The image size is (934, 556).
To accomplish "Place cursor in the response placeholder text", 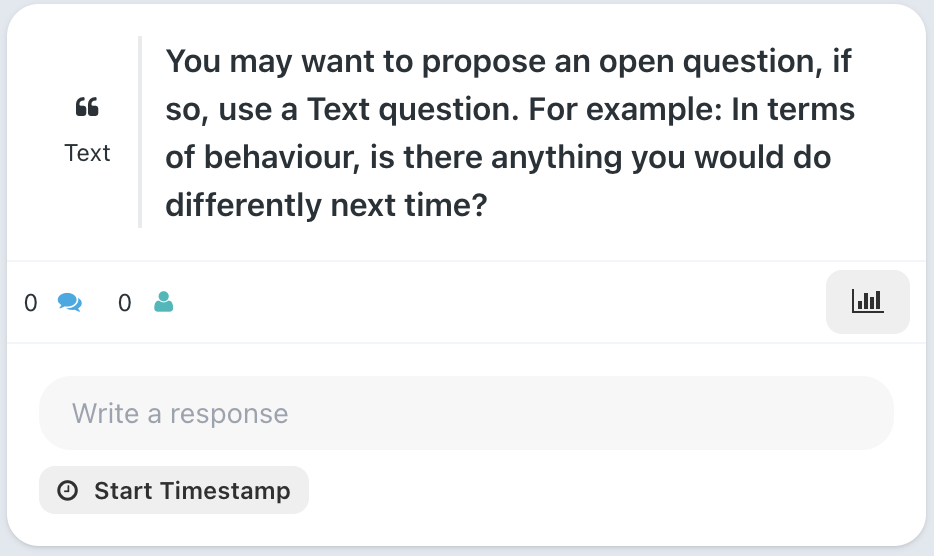I will 180,414.
